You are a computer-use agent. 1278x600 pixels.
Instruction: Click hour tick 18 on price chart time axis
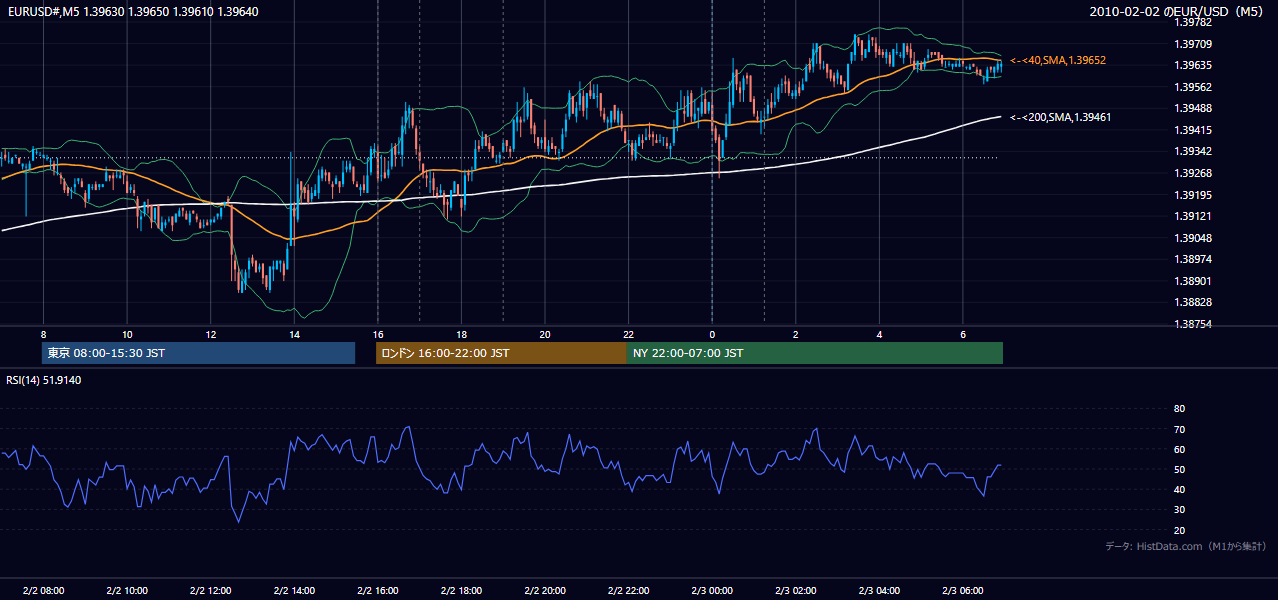pos(461,334)
